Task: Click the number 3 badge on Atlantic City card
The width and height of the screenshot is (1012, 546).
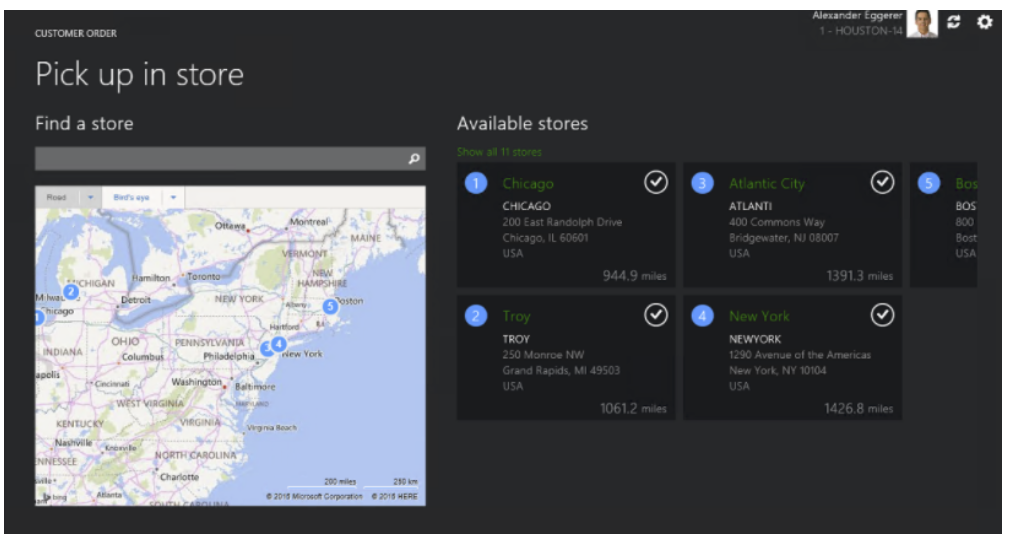Action: tap(702, 183)
